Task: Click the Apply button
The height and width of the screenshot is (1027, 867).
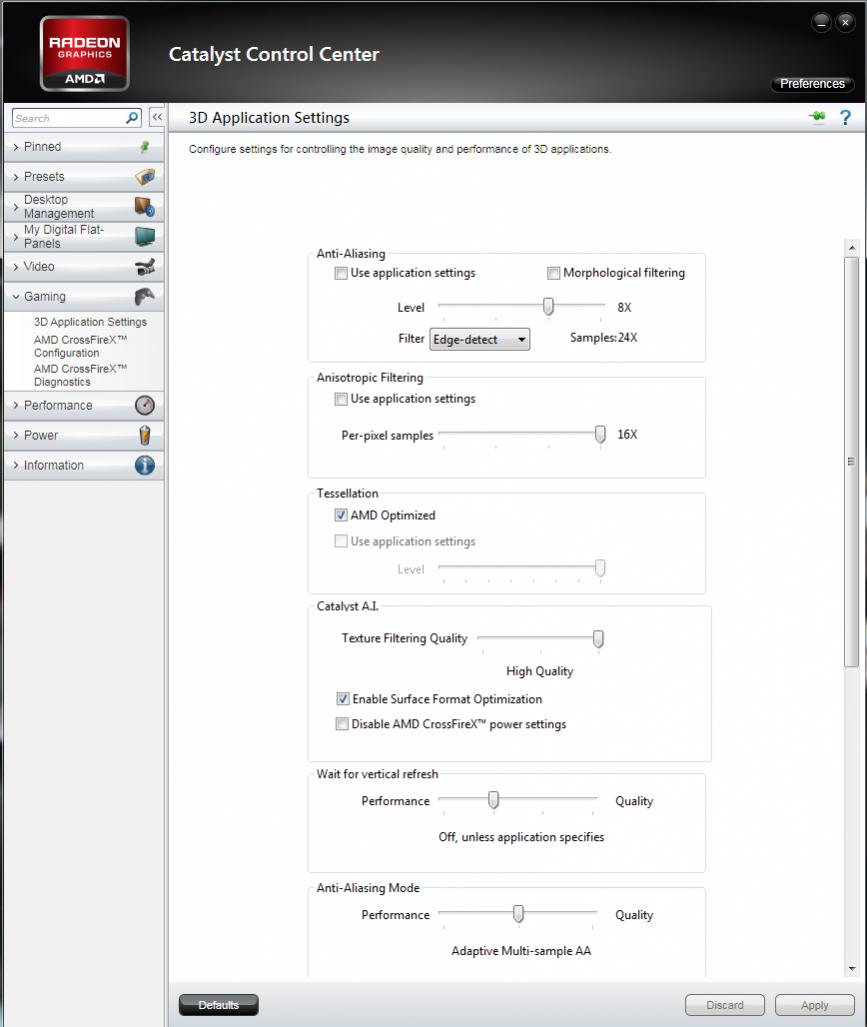Action: point(815,1005)
